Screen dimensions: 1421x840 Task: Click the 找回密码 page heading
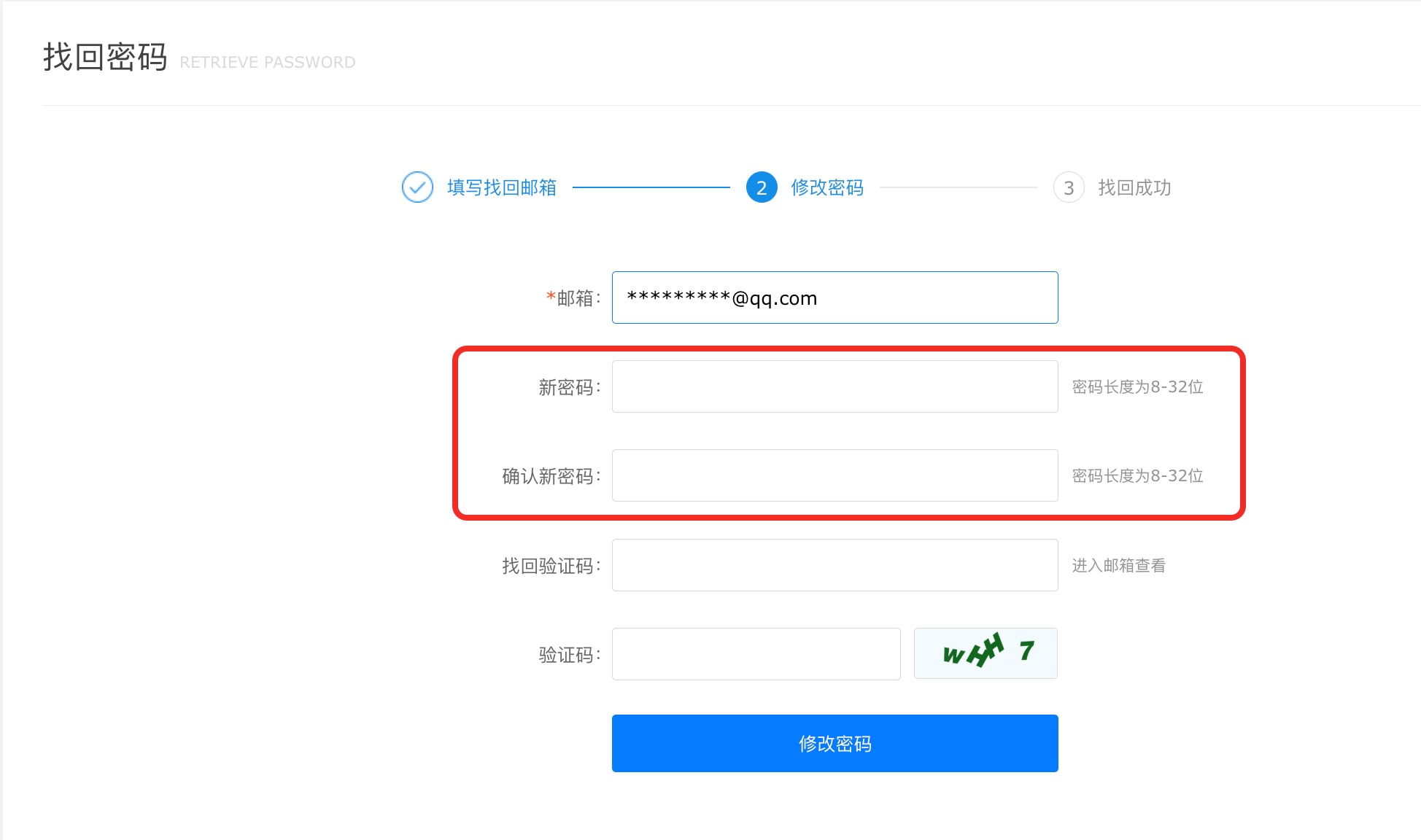tap(105, 58)
